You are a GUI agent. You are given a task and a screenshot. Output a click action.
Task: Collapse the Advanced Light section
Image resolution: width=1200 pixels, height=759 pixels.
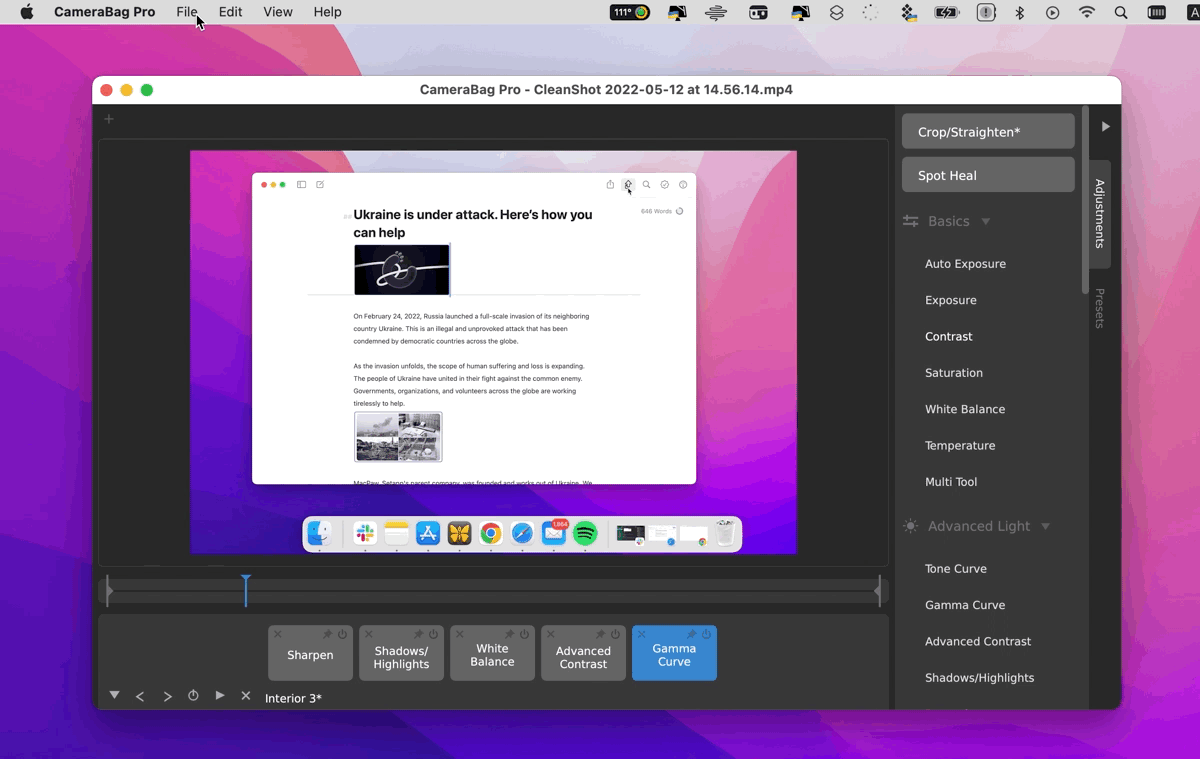click(1045, 526)
